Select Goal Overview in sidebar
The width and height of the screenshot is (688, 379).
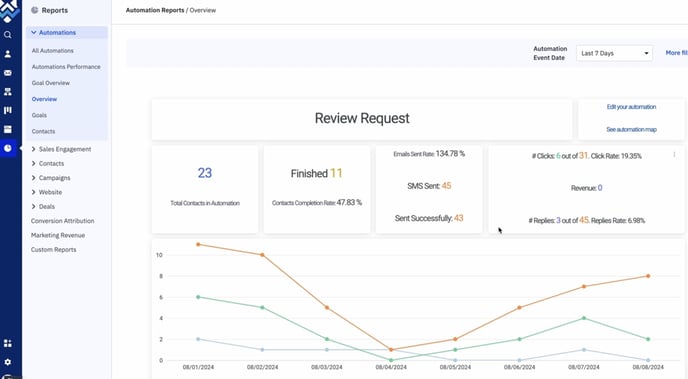pyautogui.click(x=50, y=83)
